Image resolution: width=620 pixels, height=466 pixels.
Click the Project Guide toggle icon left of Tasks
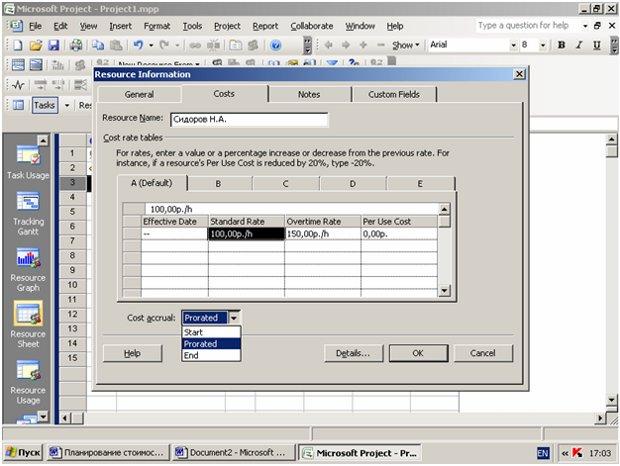[x=18, y=105]
